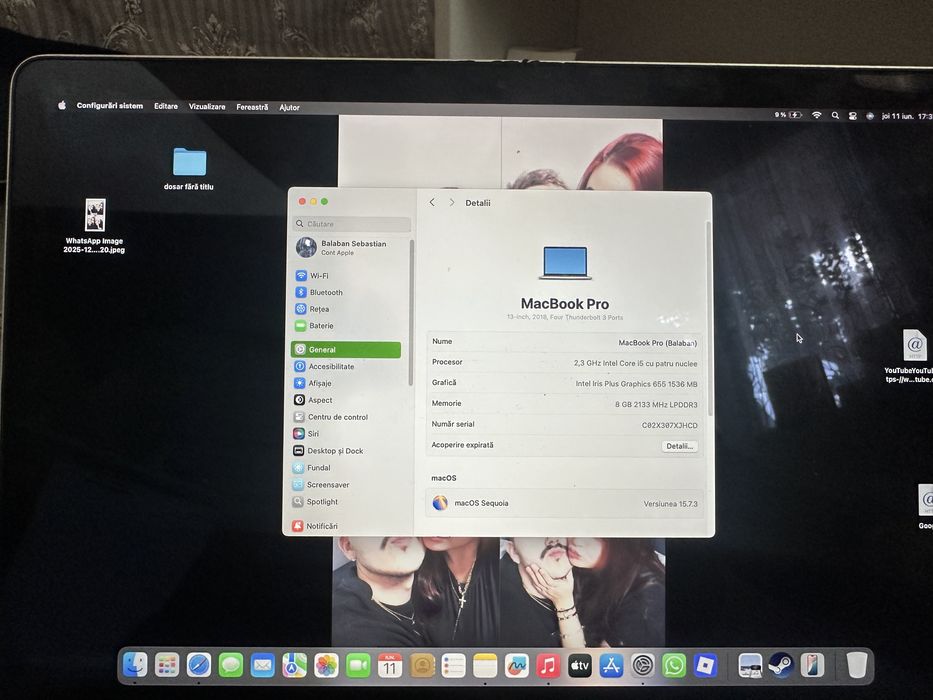The image size is (933, 700).
Task: Open Music from the Dock
Action: point(548,665)
